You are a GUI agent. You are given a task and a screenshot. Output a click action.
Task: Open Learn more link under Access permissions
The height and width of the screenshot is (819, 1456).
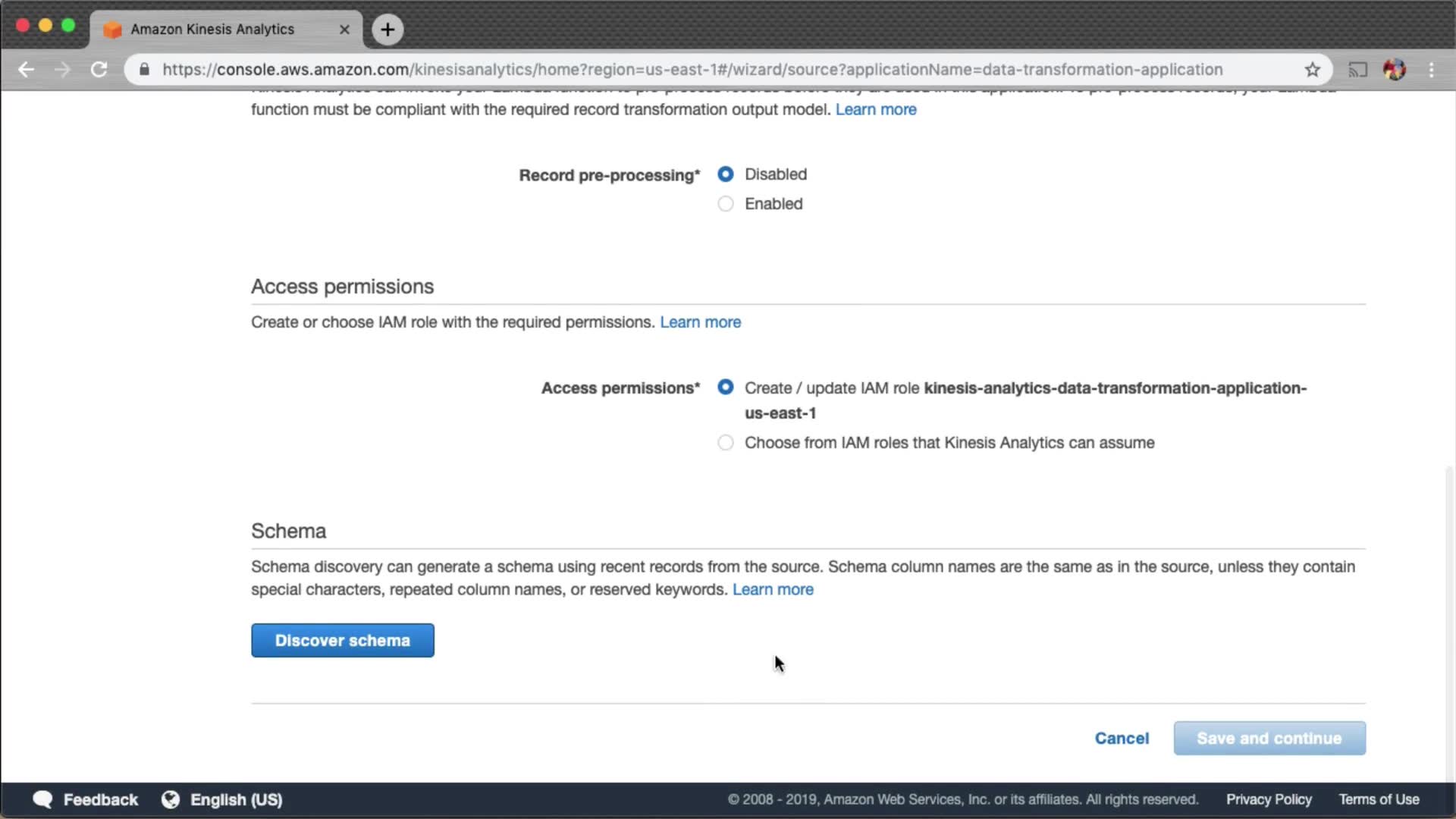click(700, 322)
